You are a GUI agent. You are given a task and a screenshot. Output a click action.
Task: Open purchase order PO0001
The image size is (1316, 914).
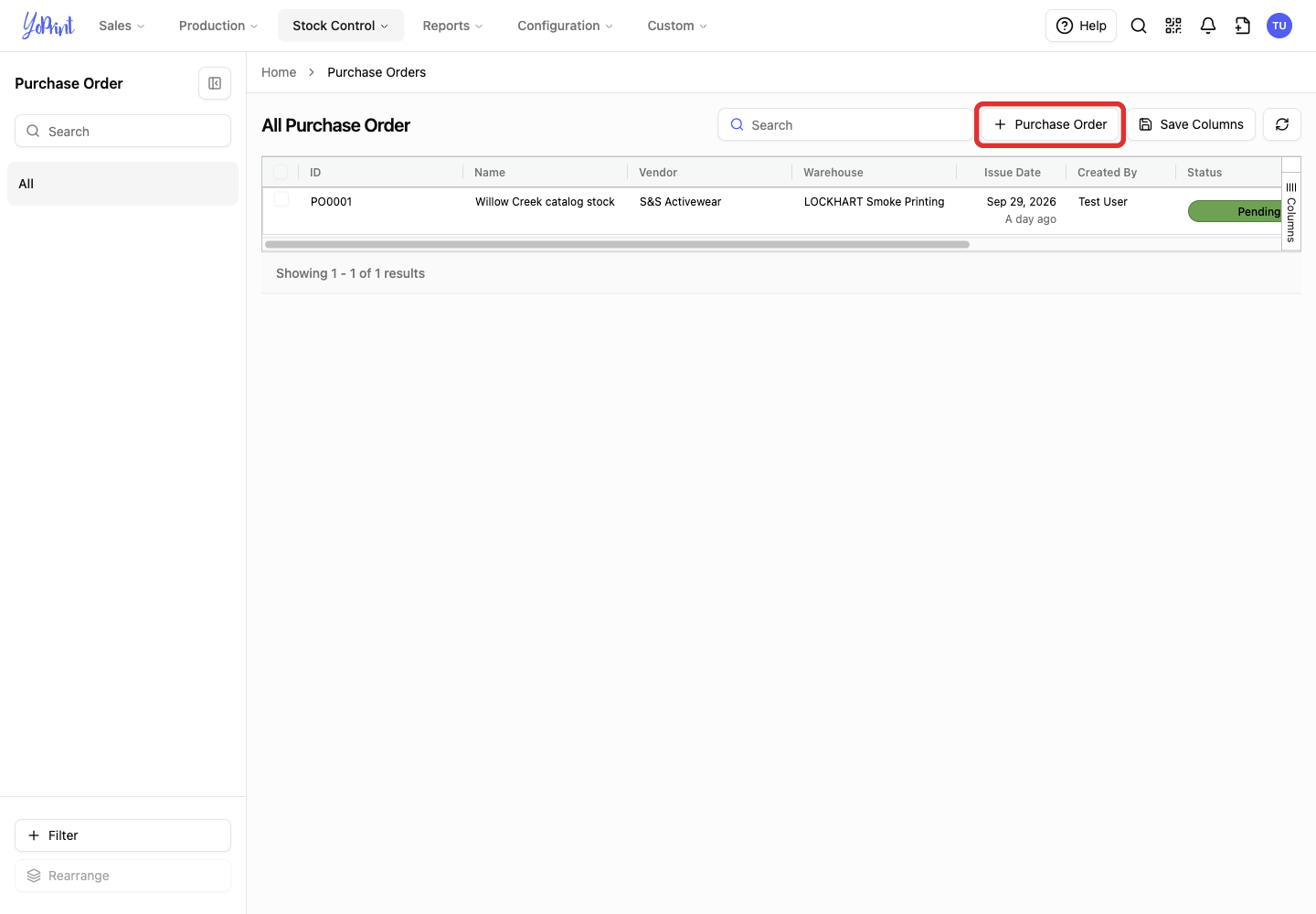tap(331, 201)
